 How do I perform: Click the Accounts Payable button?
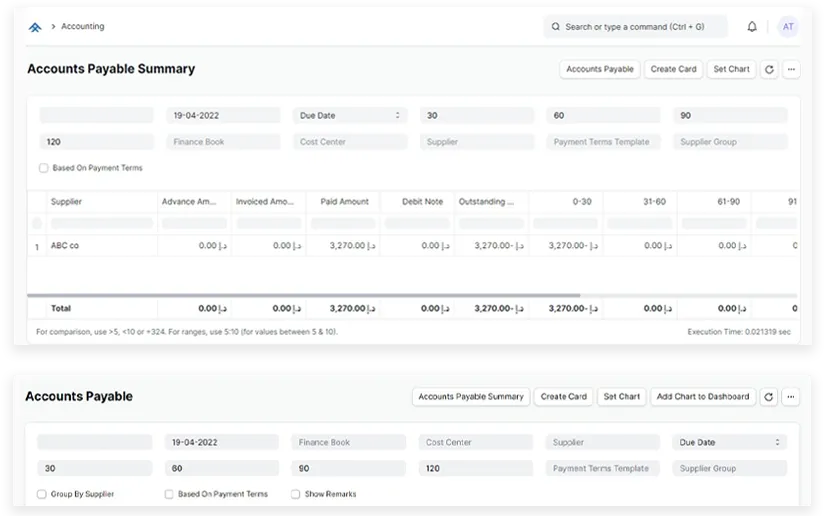[x=599, y=69]
